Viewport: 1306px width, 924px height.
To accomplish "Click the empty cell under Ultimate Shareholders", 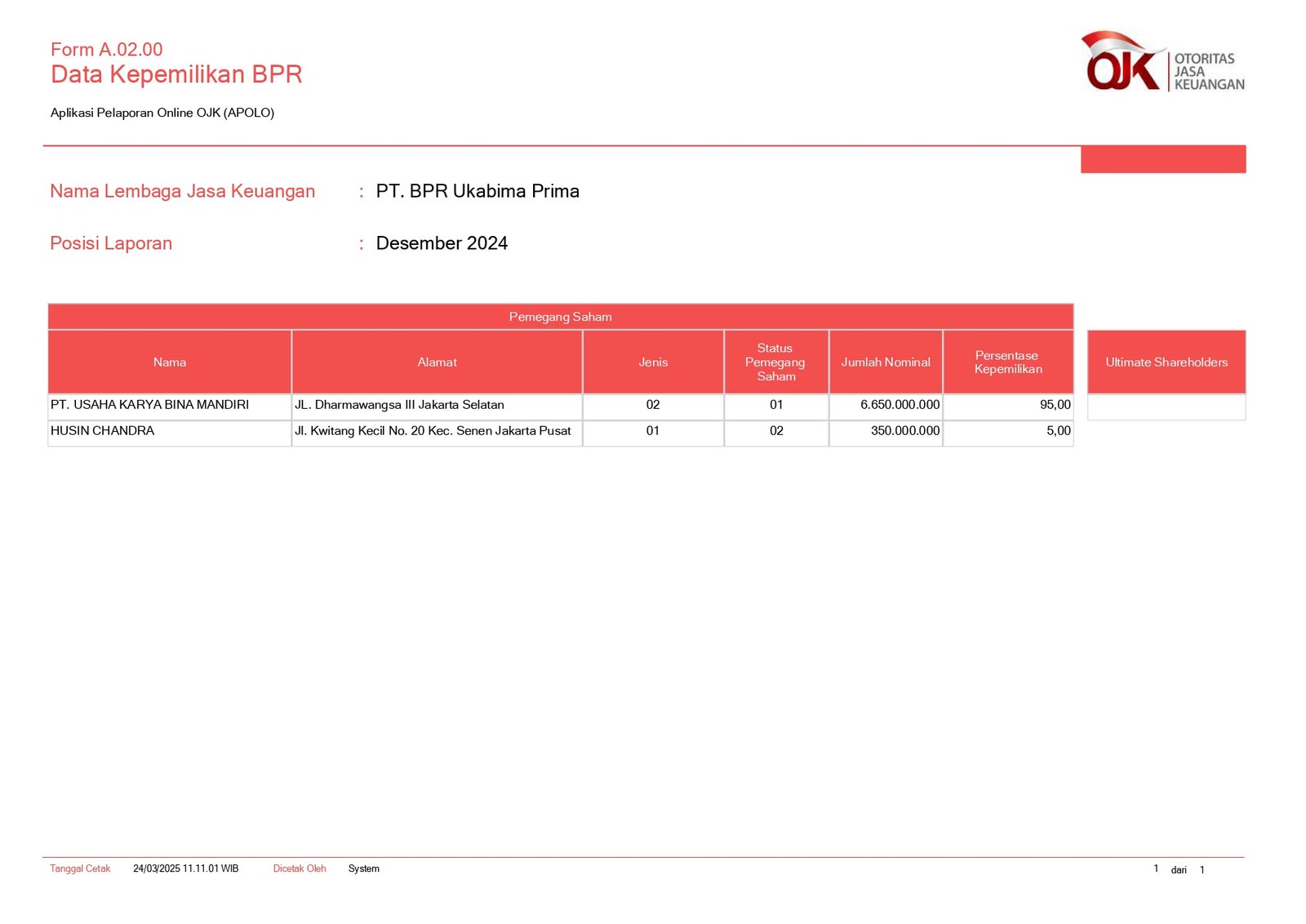I will pos(1166,406).
